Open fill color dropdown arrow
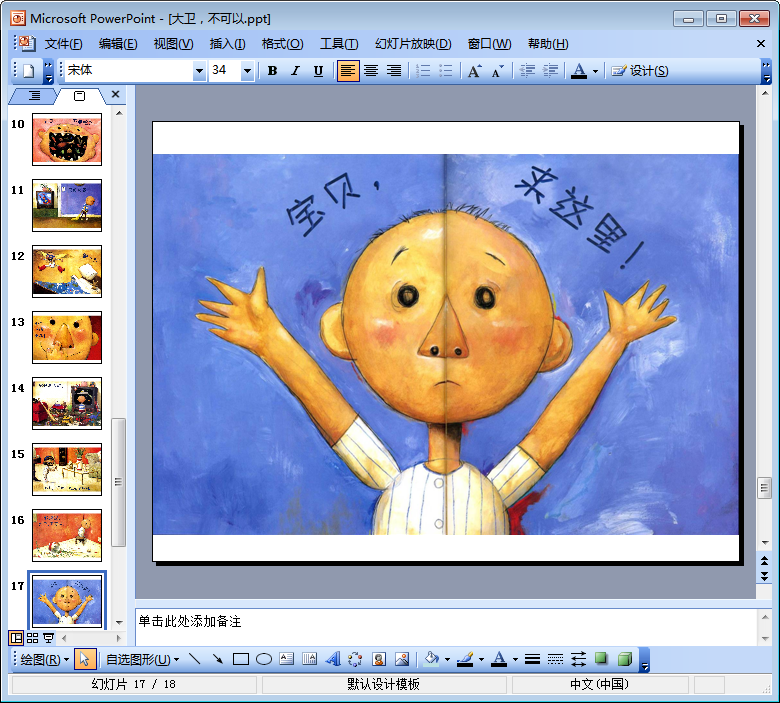780x703 pixels. coord(447,660)
